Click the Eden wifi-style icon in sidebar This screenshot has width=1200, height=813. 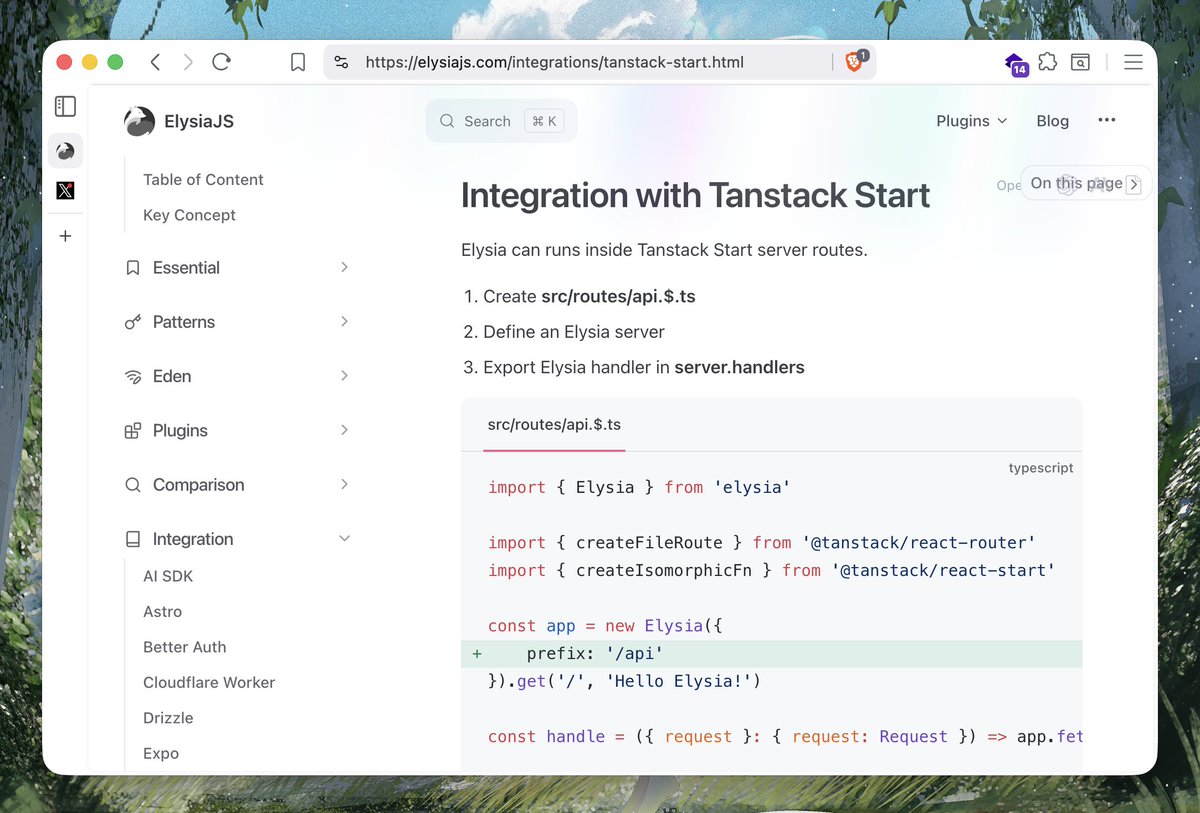coord(133,376)
